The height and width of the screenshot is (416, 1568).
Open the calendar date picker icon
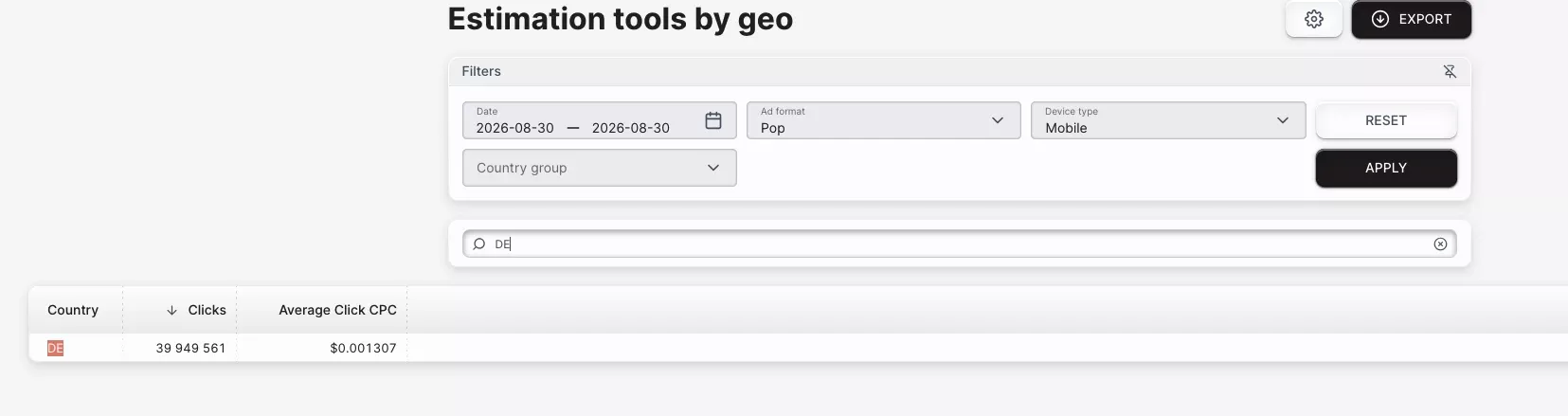[x=713, y=120]
